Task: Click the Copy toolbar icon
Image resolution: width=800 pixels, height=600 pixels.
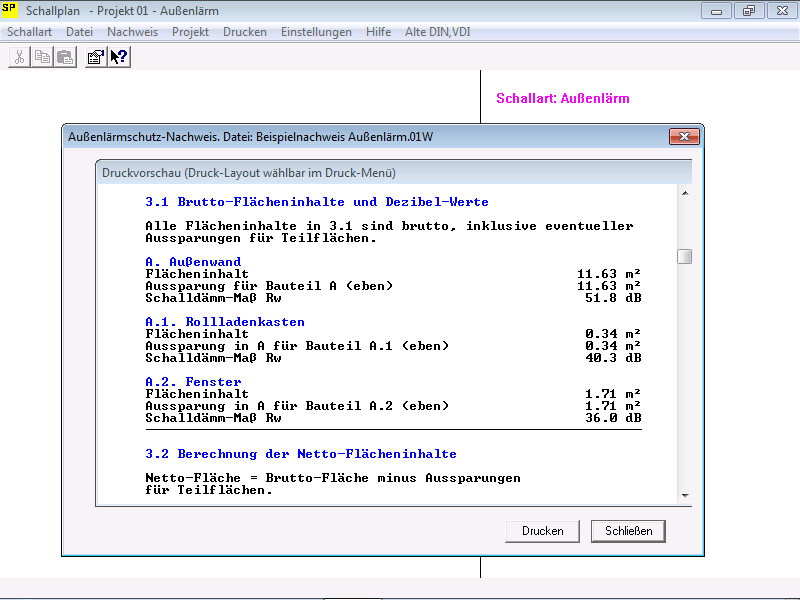Action: pos(42,57)
